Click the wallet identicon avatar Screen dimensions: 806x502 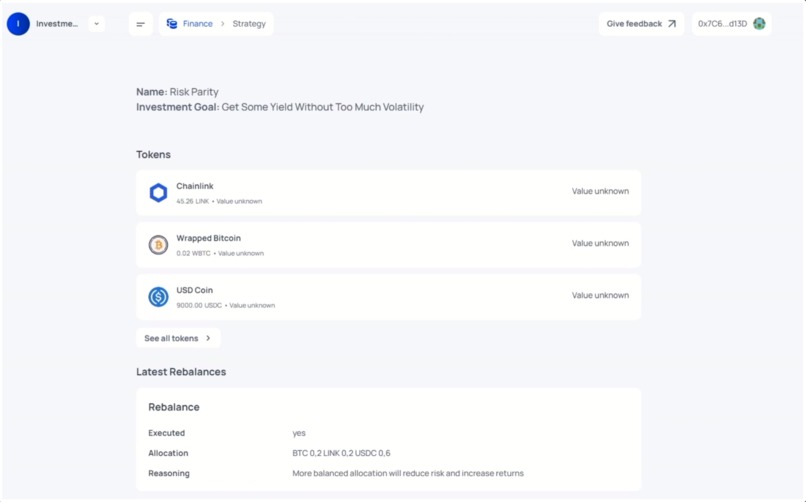tap(759, 24)
